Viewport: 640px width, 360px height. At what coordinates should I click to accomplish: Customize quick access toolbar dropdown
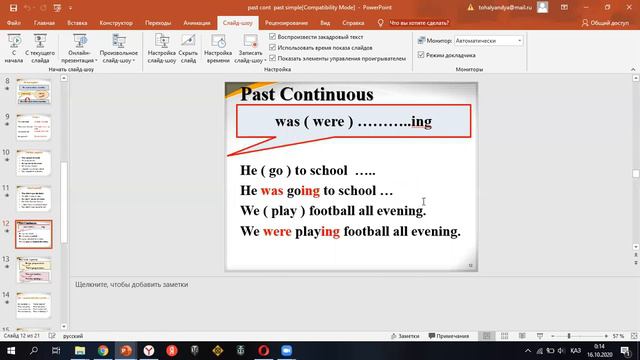(x=71, y=8)
